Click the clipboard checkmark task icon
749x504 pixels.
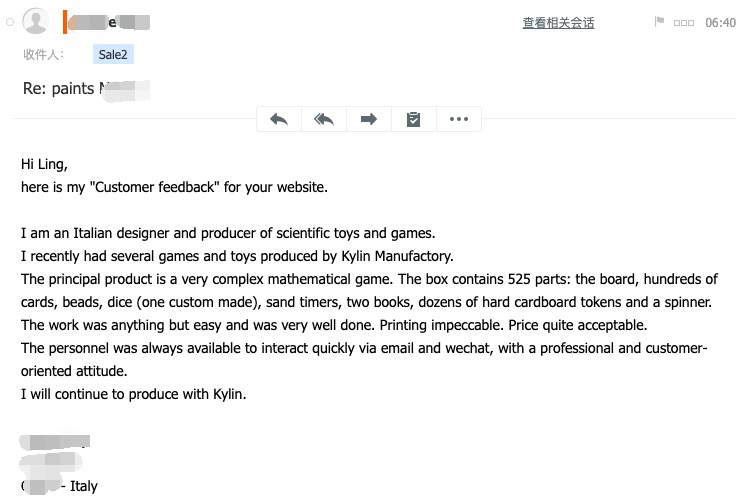[x=413, y=119]
